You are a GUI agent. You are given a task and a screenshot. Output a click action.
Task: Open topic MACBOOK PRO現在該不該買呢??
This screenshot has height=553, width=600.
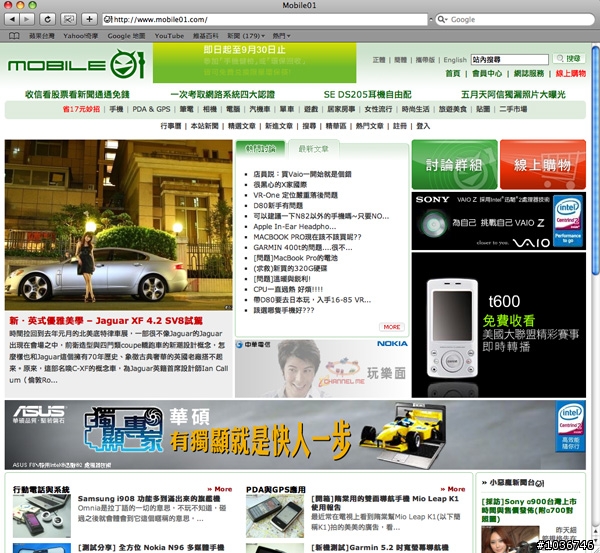307,237
